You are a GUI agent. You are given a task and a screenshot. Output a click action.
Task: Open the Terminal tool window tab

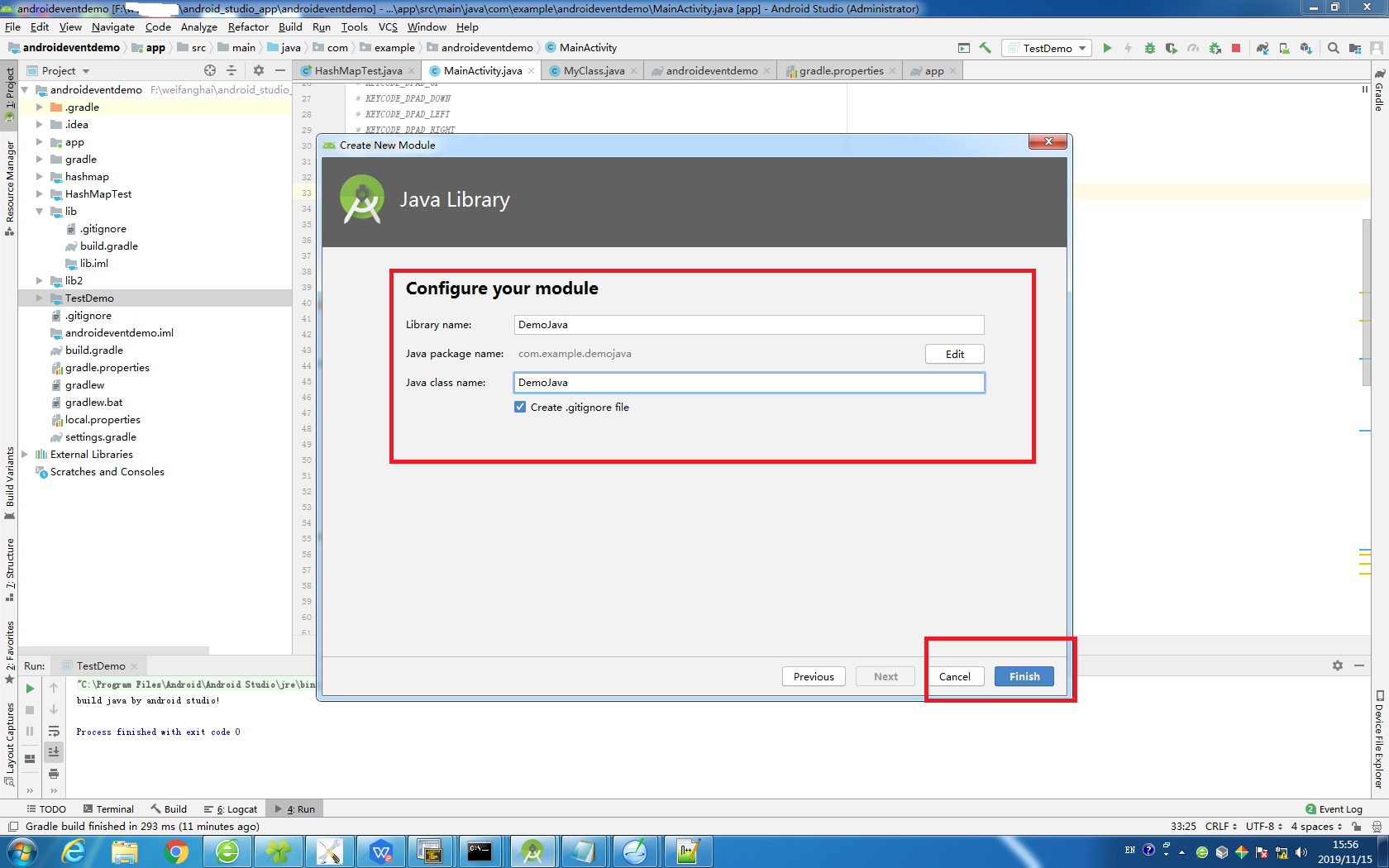click(x=108, y=809)
